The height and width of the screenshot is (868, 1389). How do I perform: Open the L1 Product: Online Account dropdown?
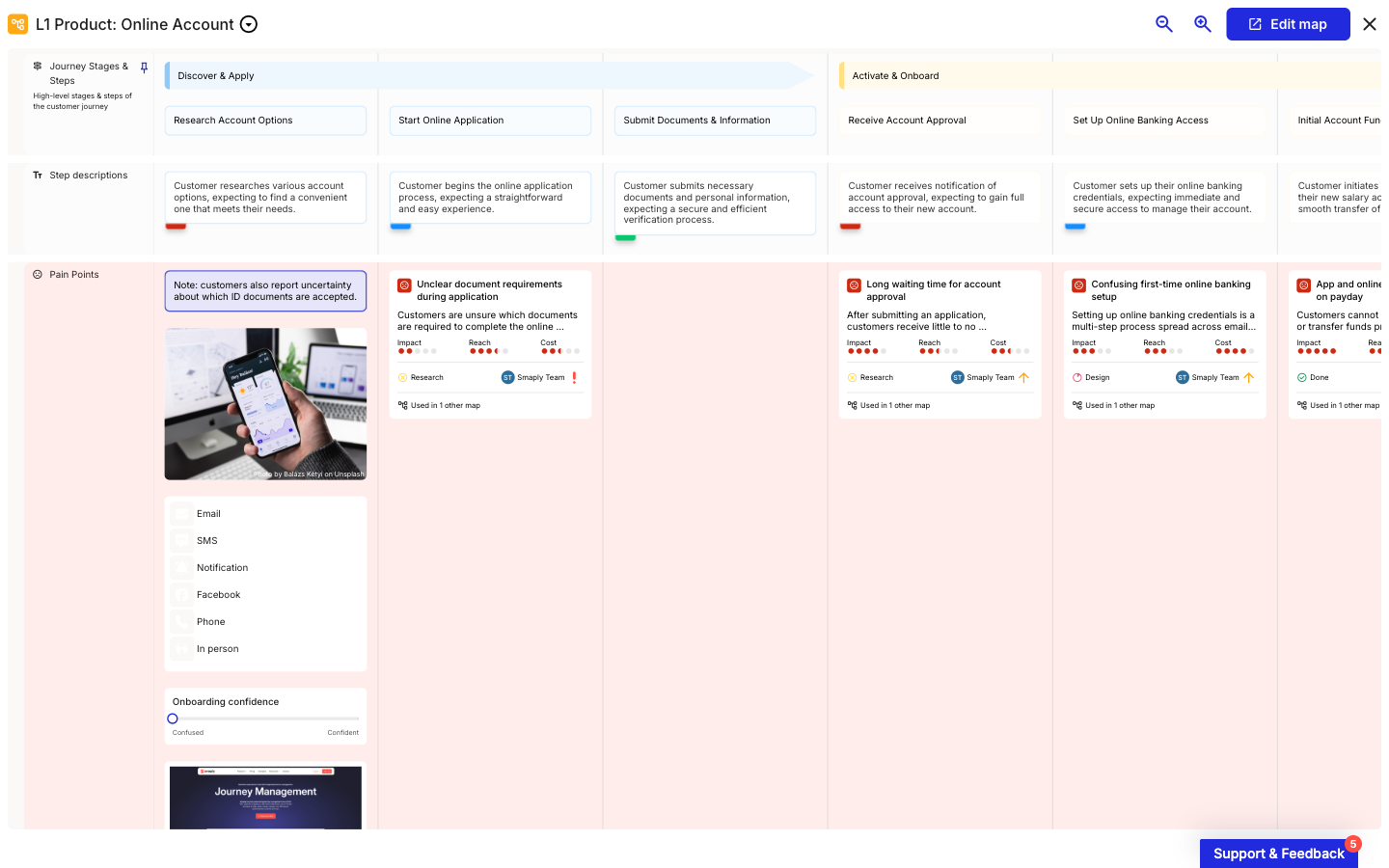click(x=249, y=24)
